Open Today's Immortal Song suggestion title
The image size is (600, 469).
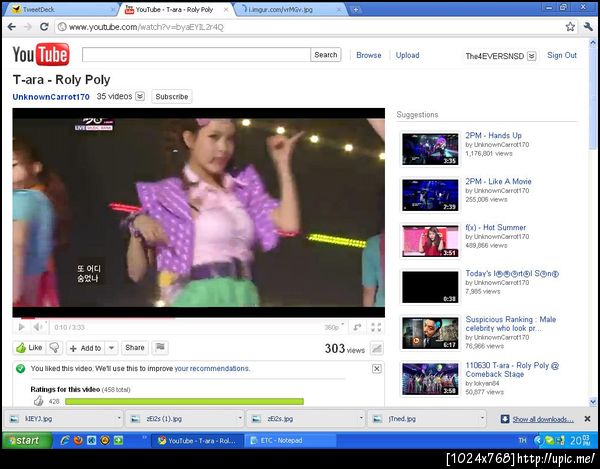click(512, 274)
